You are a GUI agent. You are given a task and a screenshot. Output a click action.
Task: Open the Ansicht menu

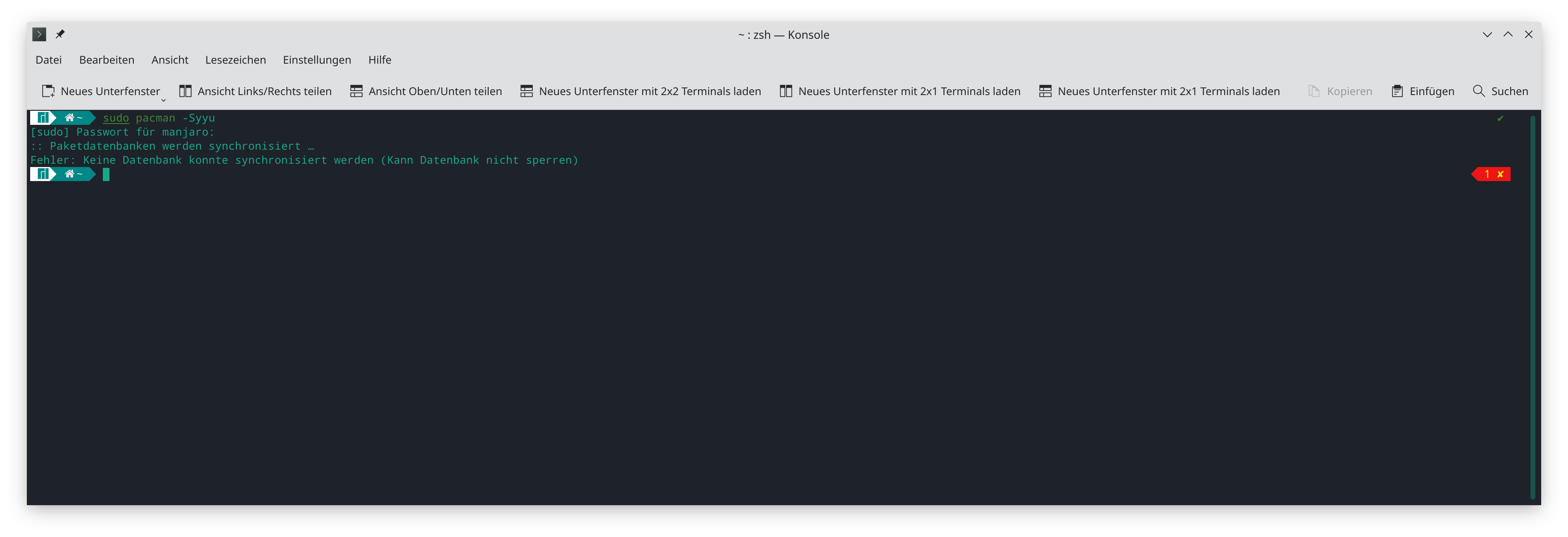pyautogui.click(x=170, y=60)
